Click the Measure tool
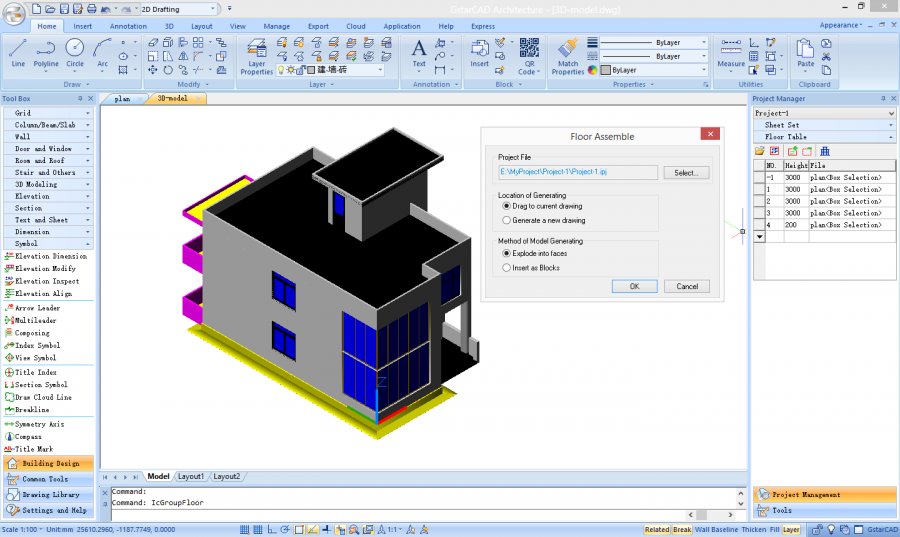Viewport: 900px width, 537px height. (x=731, y=53)
